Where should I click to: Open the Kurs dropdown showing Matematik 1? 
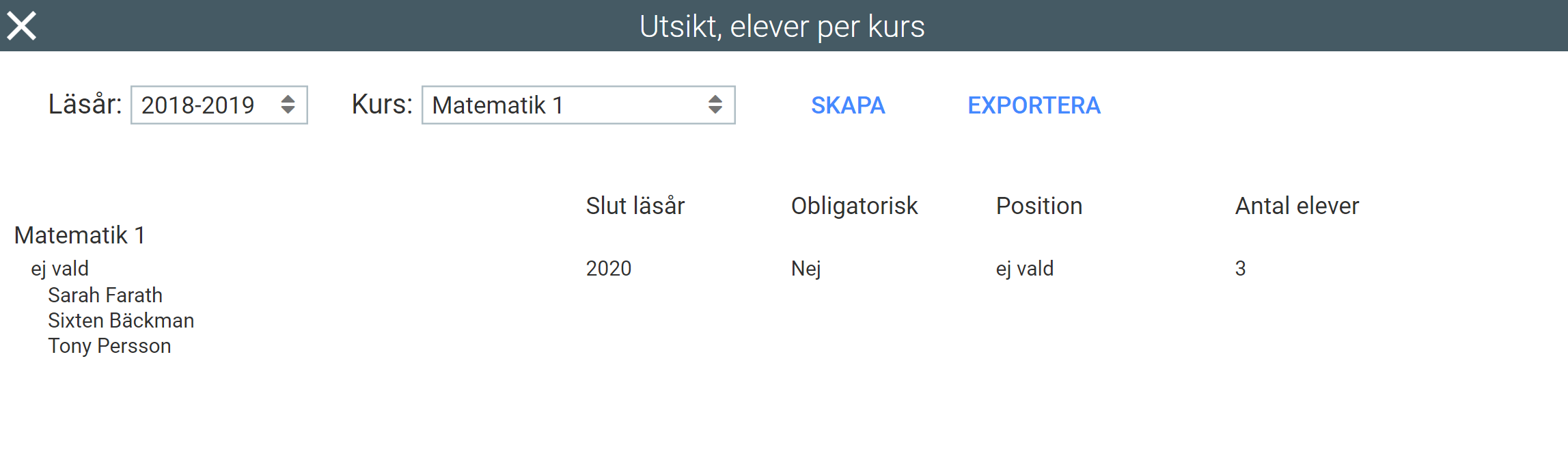click(x=577, y=105)
